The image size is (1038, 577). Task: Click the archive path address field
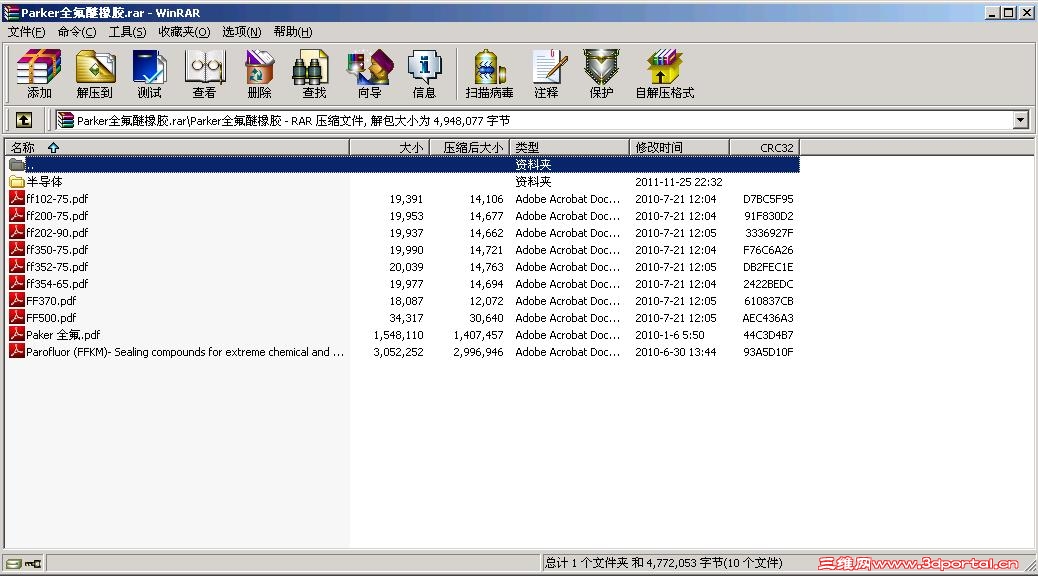pyautogui.click(x=533, y=120)
